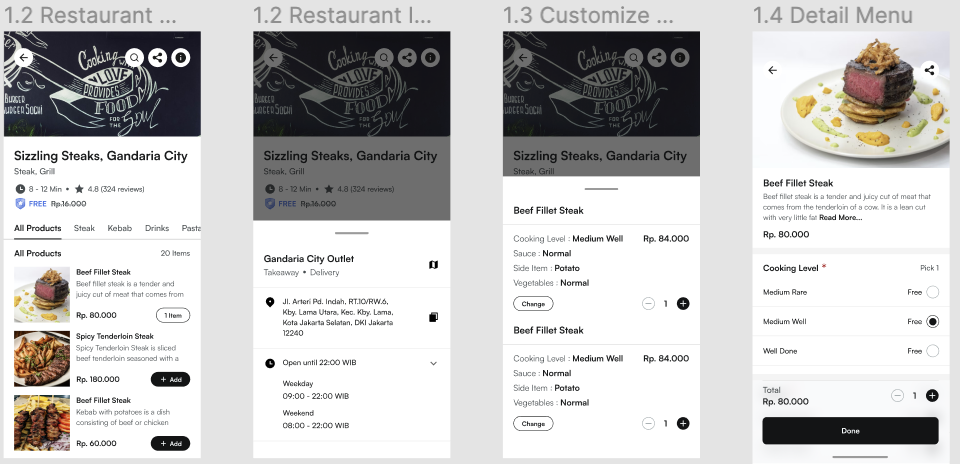This screenshot has height=464, width=960.
Task: Switch to the Steak category tab
Action: click(84, 228)
